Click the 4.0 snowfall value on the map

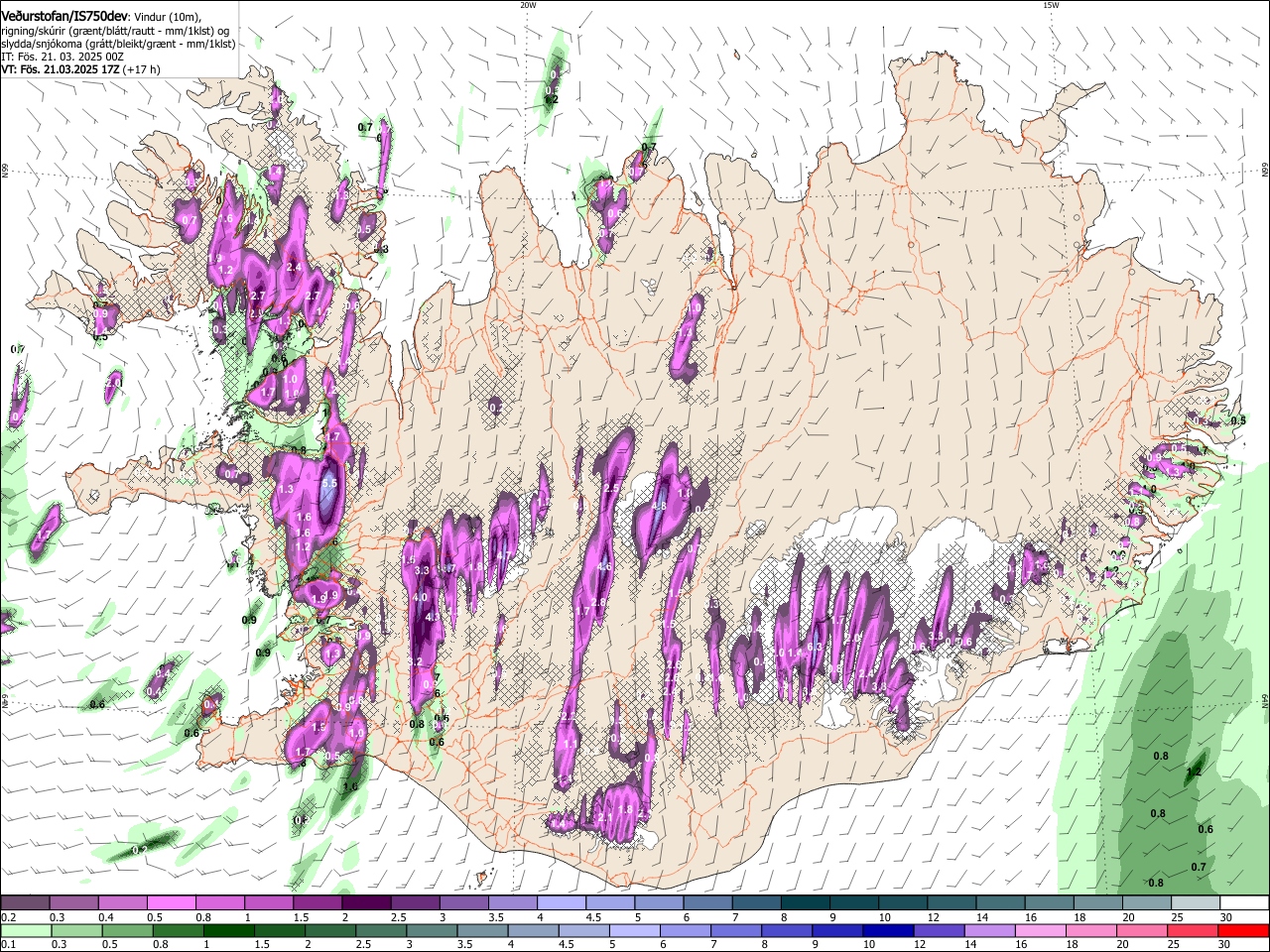[x=420, y=597]
